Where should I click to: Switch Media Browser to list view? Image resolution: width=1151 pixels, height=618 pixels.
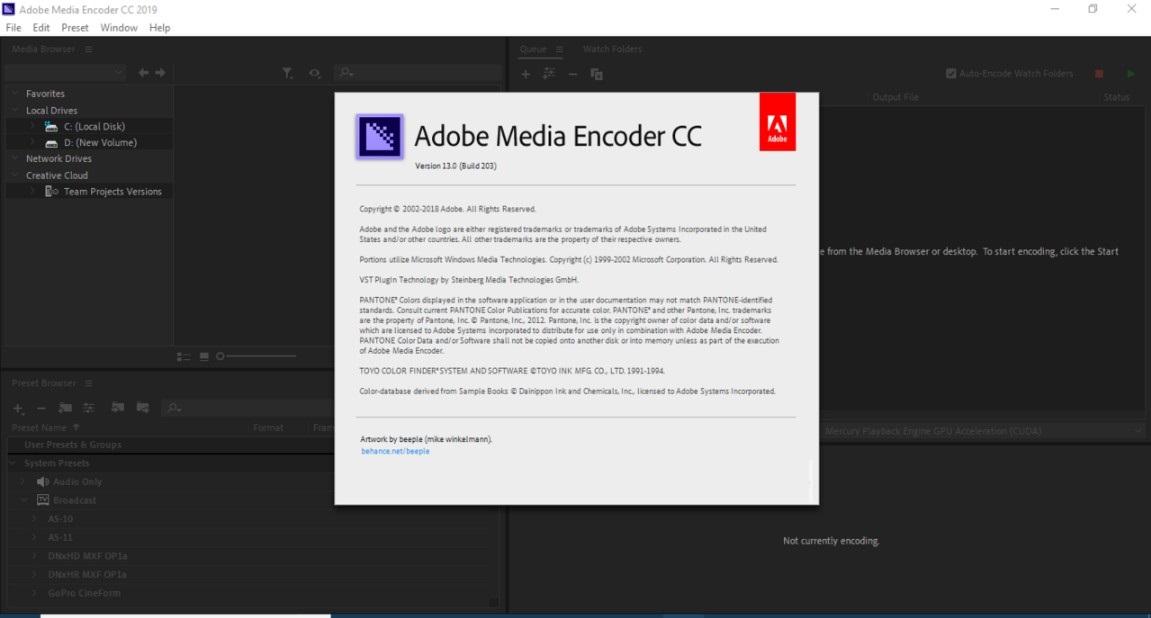(x=184, y=357)
